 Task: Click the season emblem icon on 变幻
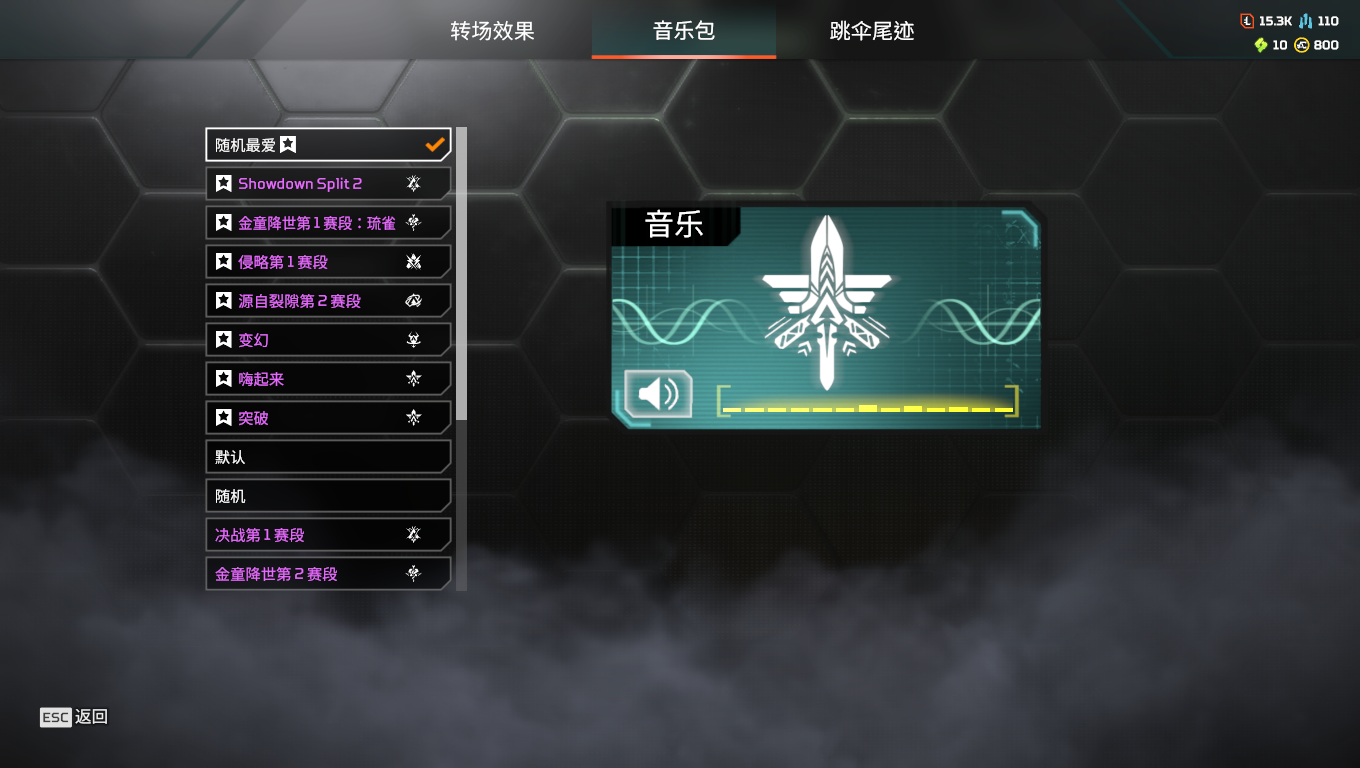(413, 340)
